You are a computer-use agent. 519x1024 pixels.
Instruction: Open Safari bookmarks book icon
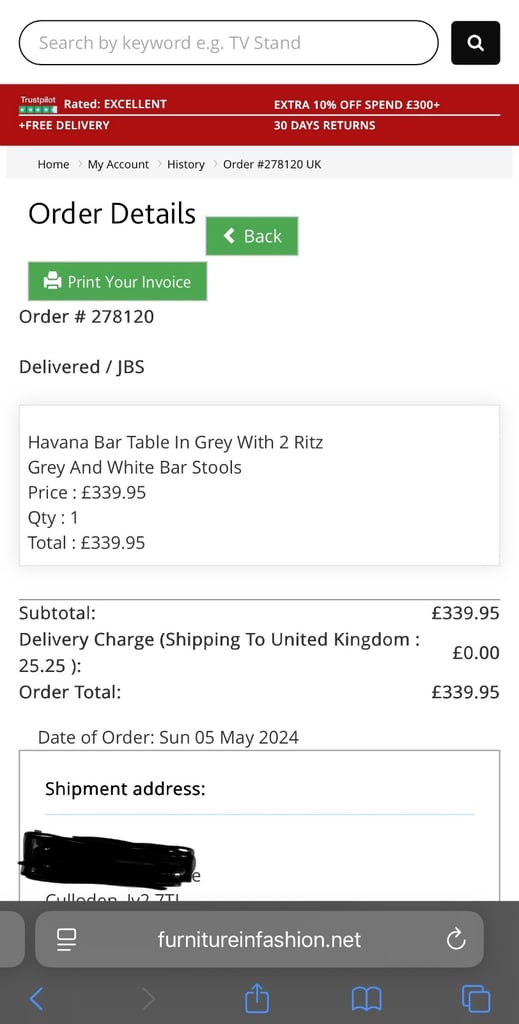click(x=366, y=999)
